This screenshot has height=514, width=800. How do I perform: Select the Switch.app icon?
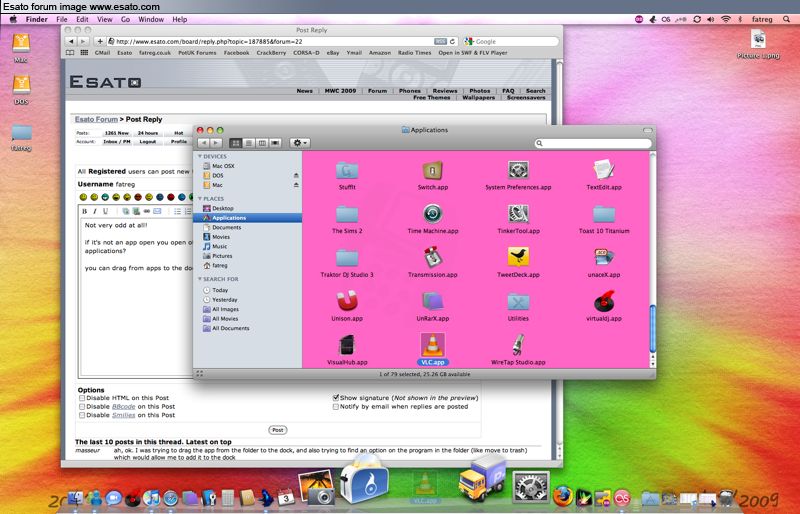point(432,170)
